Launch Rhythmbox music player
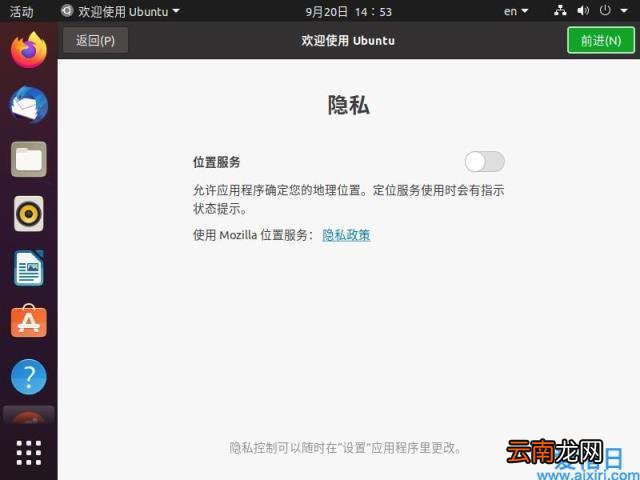 pos(29,213)
